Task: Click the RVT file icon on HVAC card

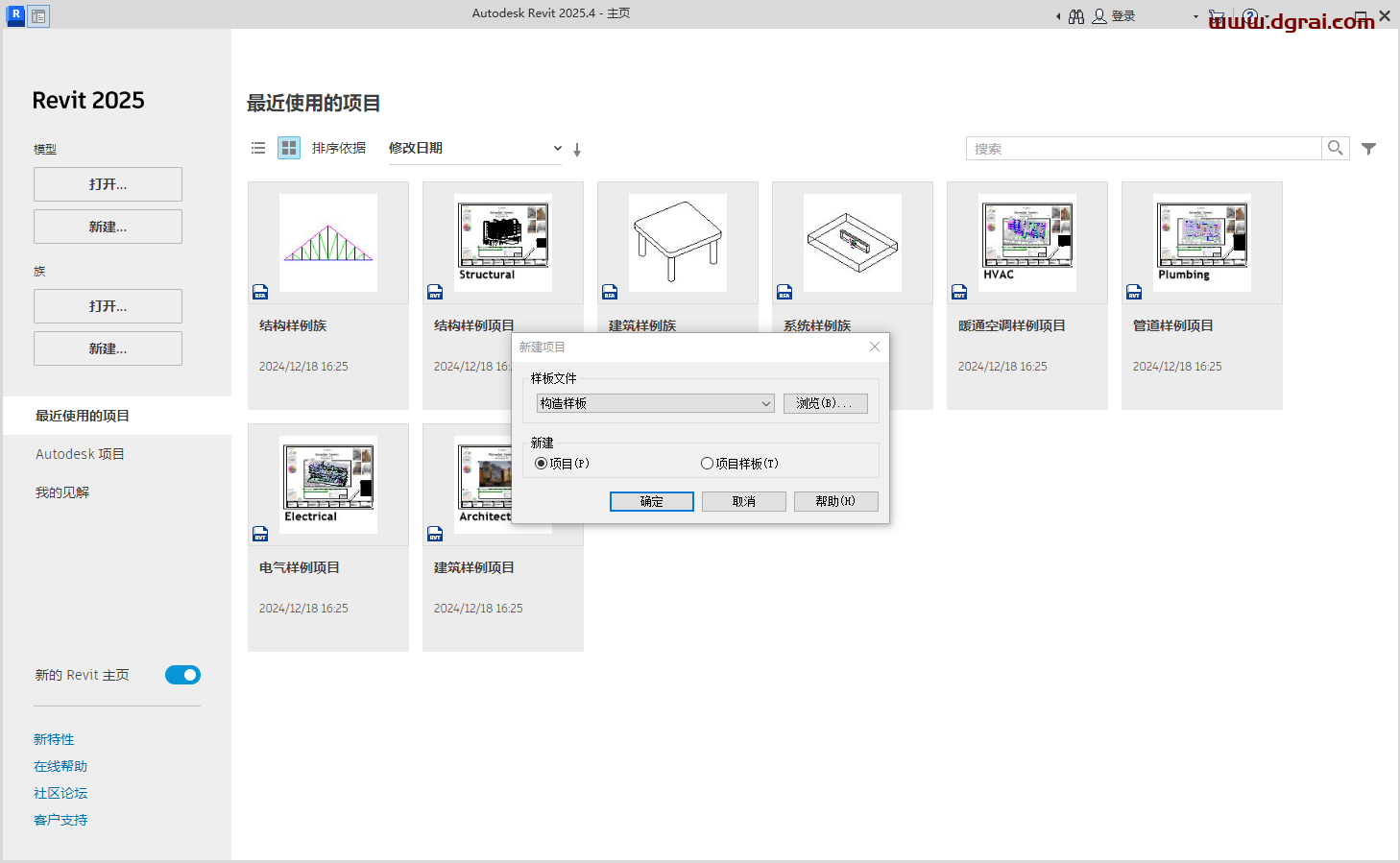Action: point(959,292)
